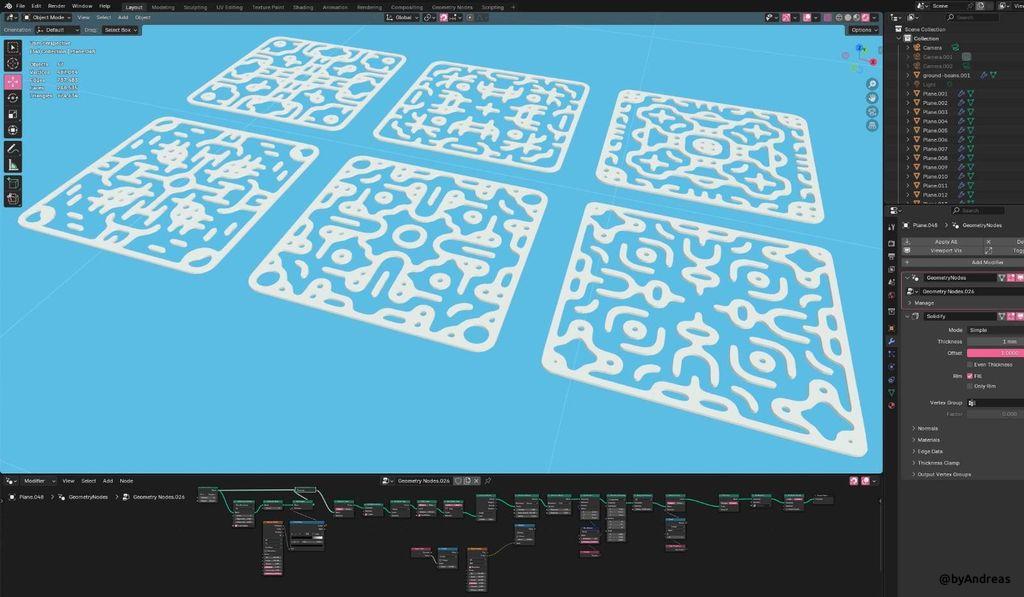Enable the Only Rim checkbox

pyautogui.click(x=969, y=386)
